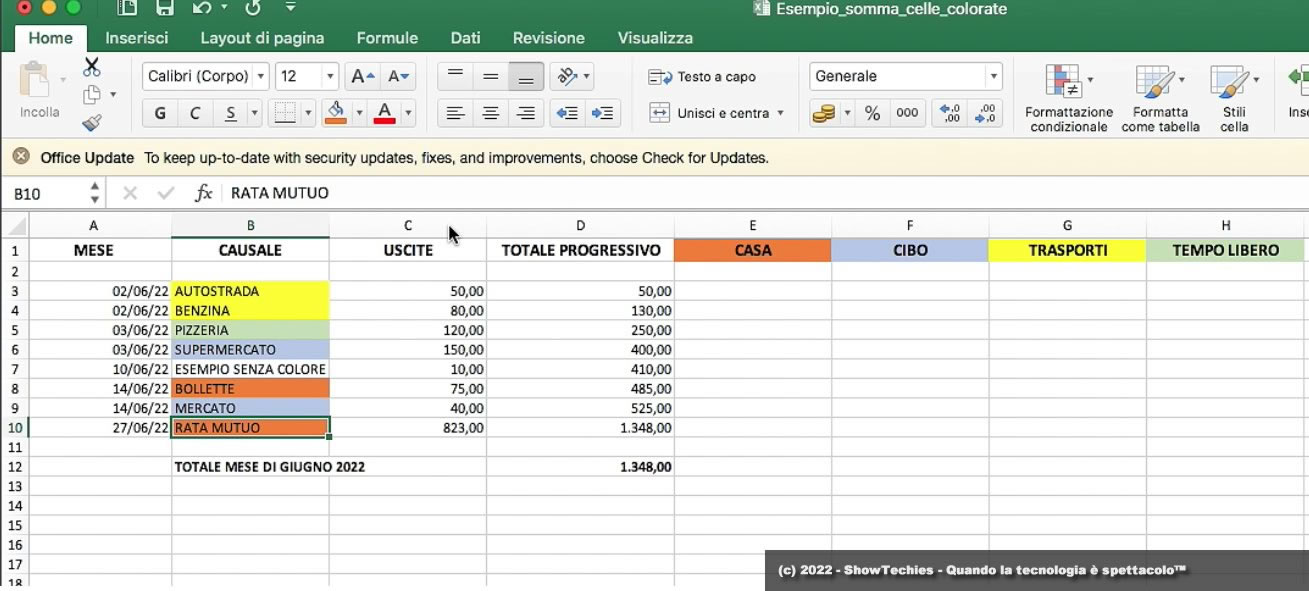Click the Unisci e centra button
Viewport: 1309px width, 591px height.
coord(708,113)
